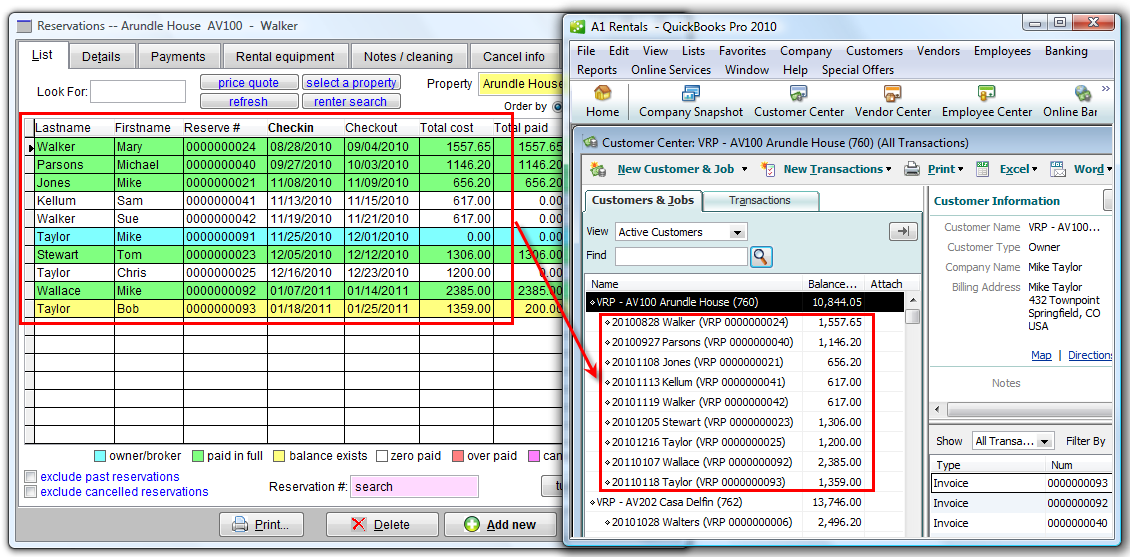Image resolution: width=1130 pixels, height=557 pixels.
Task: Open New Customer & Job dropdown arrow
Action: (x=744, y=169)
